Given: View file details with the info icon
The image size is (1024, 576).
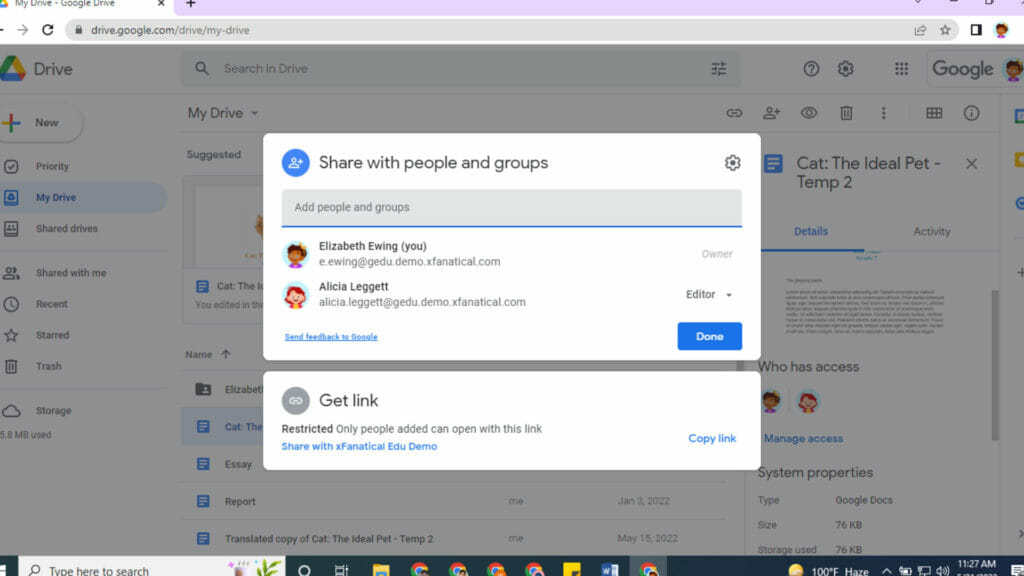Looking at the screenshot, I should 971,113.
